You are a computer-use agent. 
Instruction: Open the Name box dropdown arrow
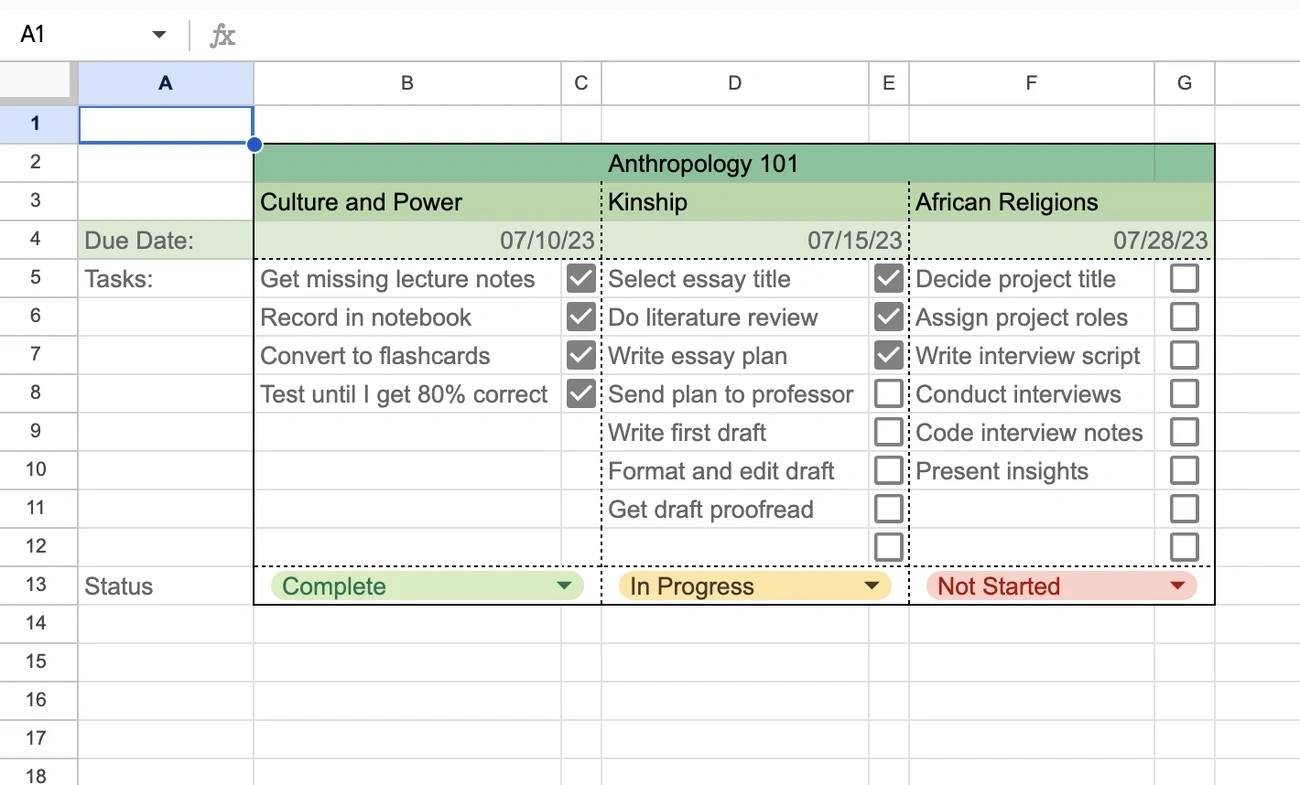coord(159,35)
